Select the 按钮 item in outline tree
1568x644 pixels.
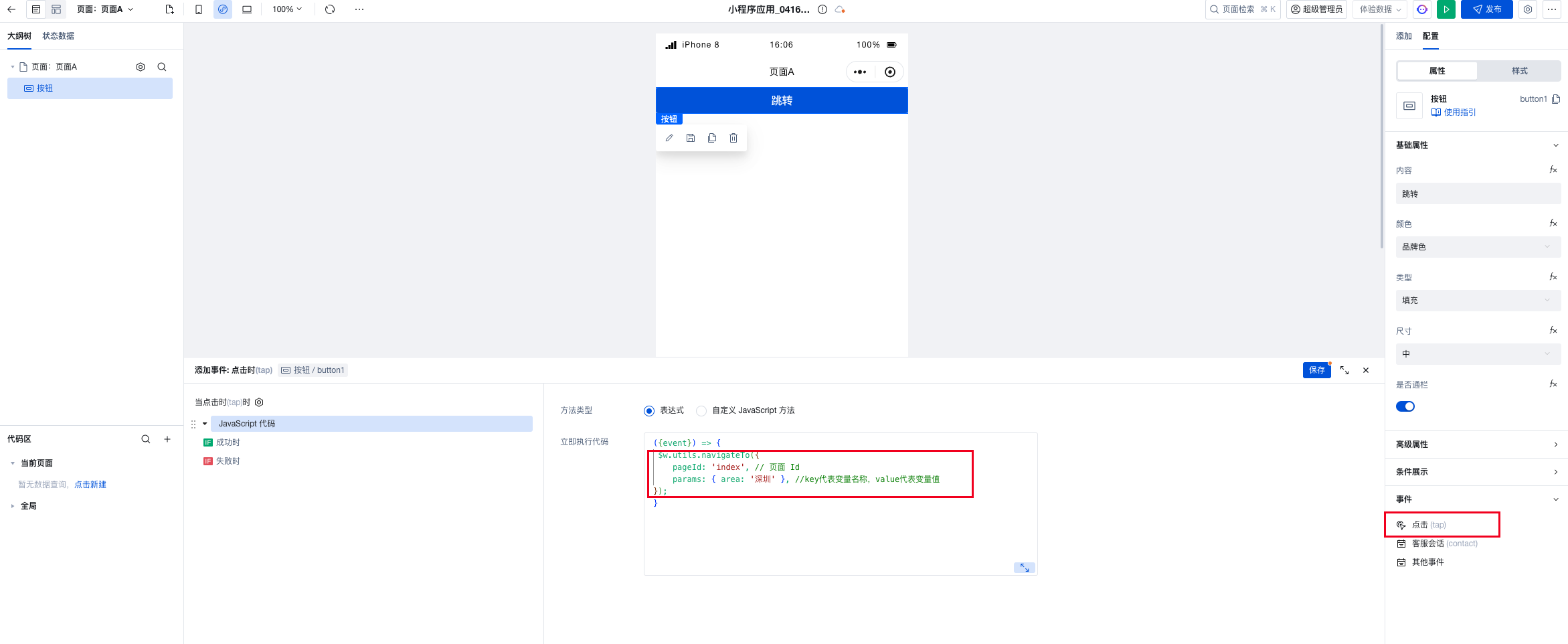[x=90, y=88]
